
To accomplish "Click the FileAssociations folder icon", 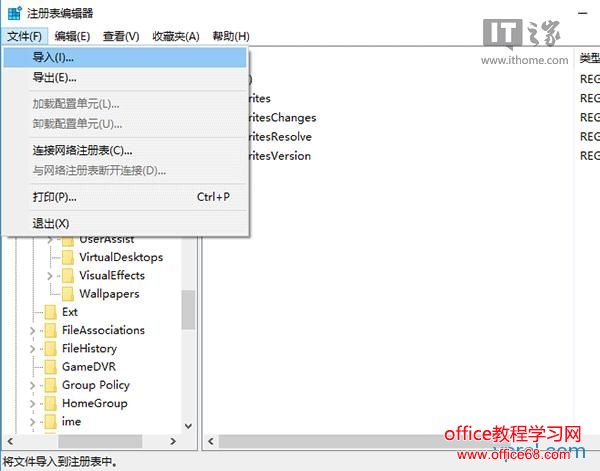I will coord(51,330).
